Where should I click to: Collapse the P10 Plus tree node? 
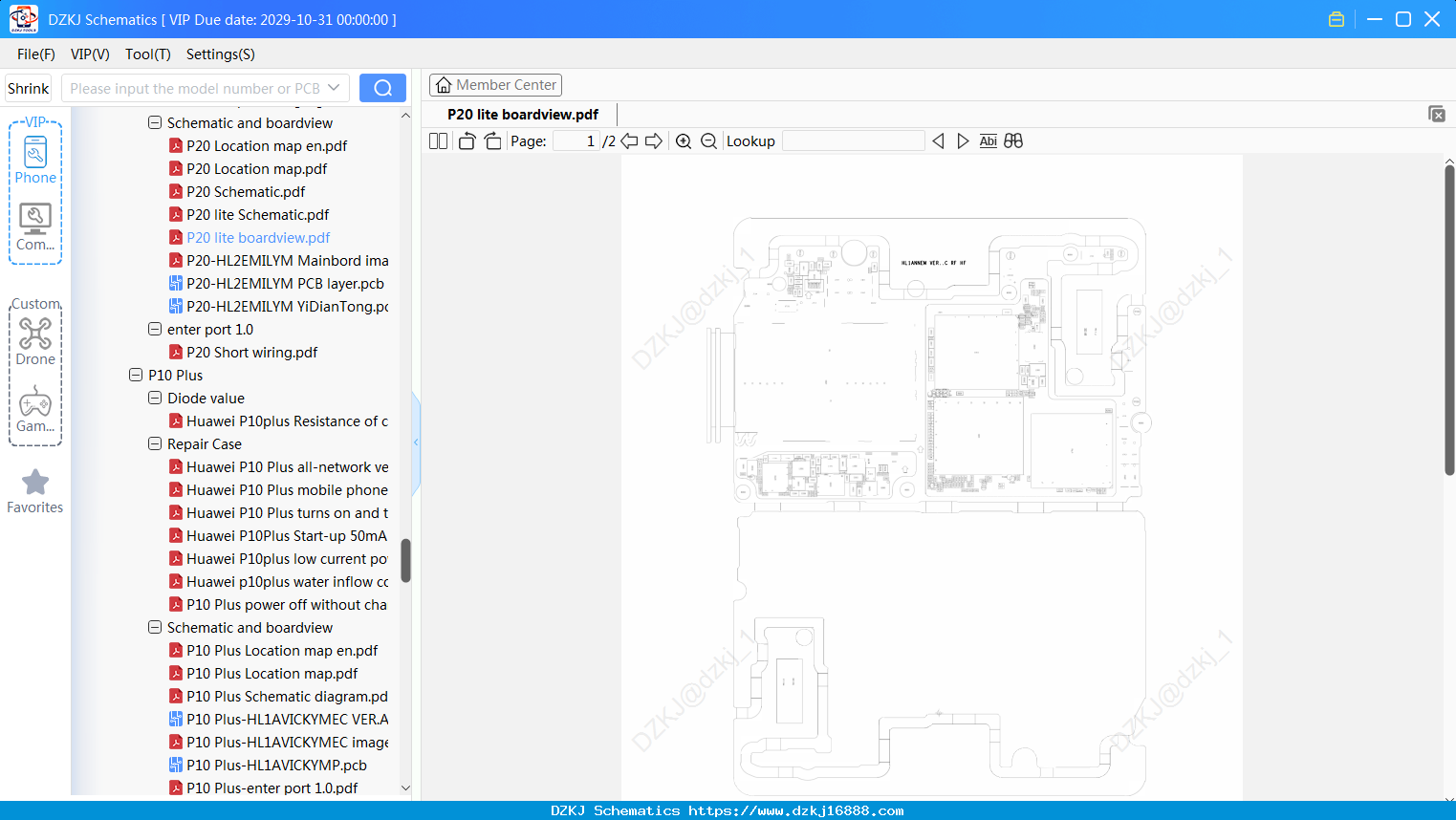[x=136, y=375]
